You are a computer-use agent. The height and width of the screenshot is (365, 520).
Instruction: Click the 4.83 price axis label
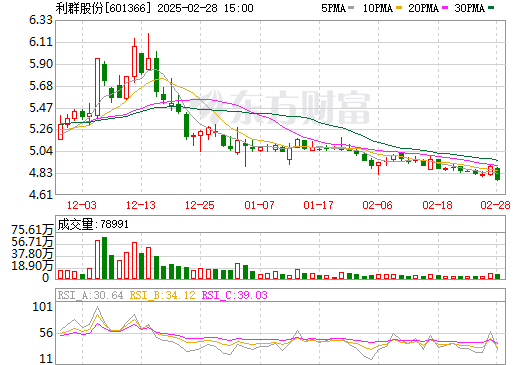tap(41, 173)
